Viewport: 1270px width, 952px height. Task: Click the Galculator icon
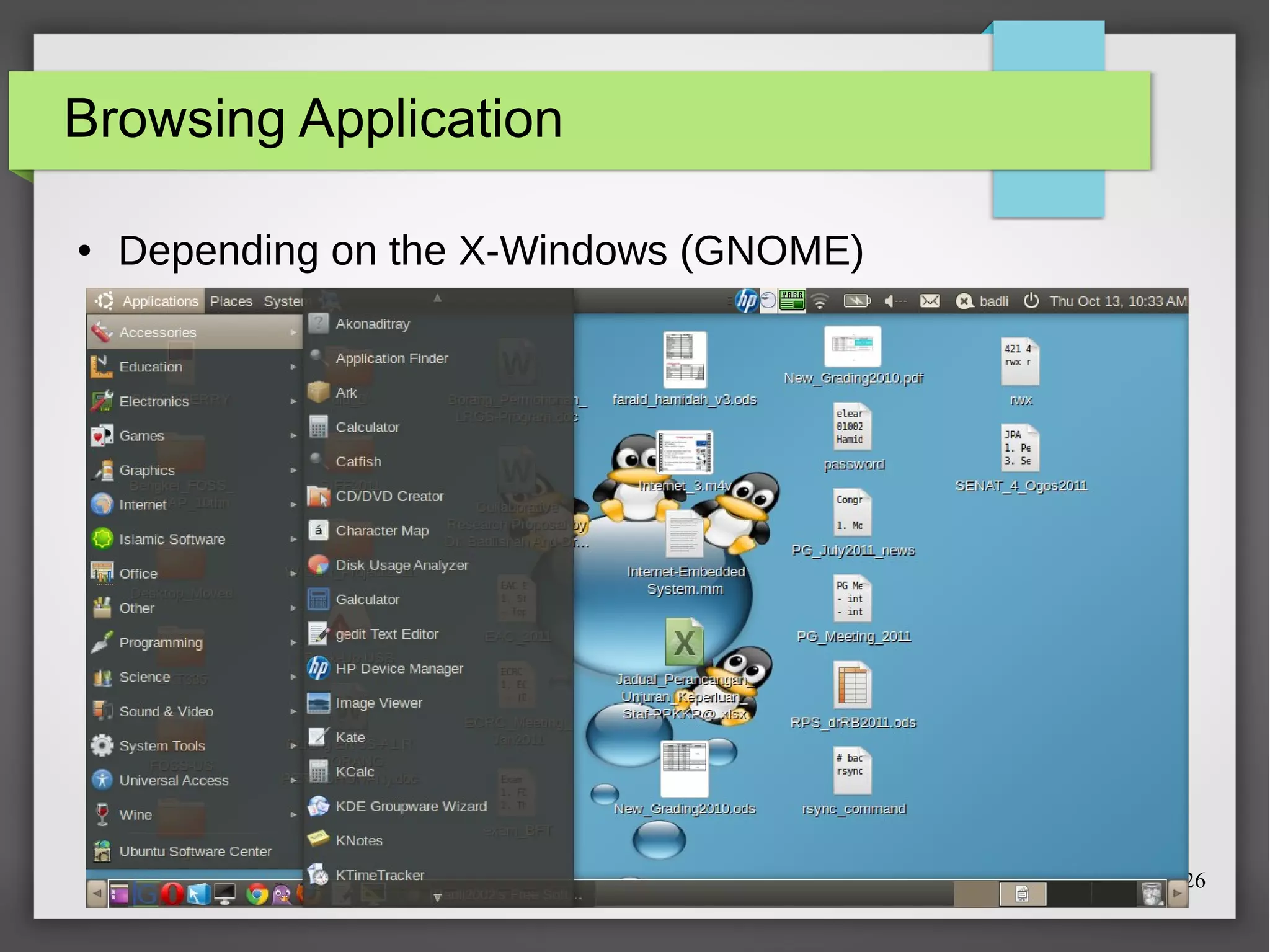point(318,599)
